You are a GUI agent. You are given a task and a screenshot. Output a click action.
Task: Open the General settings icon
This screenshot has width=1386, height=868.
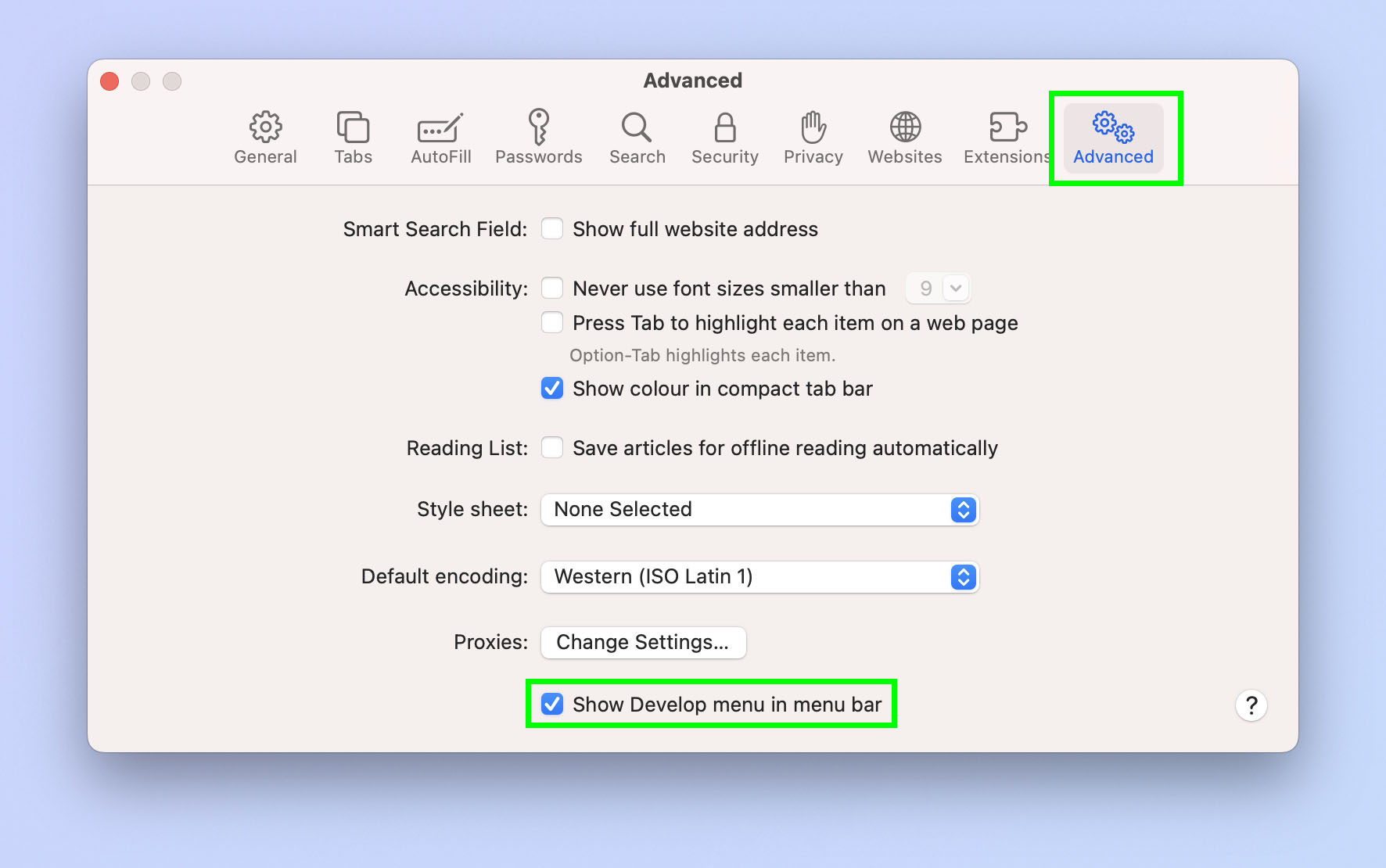tap(265, 137)
